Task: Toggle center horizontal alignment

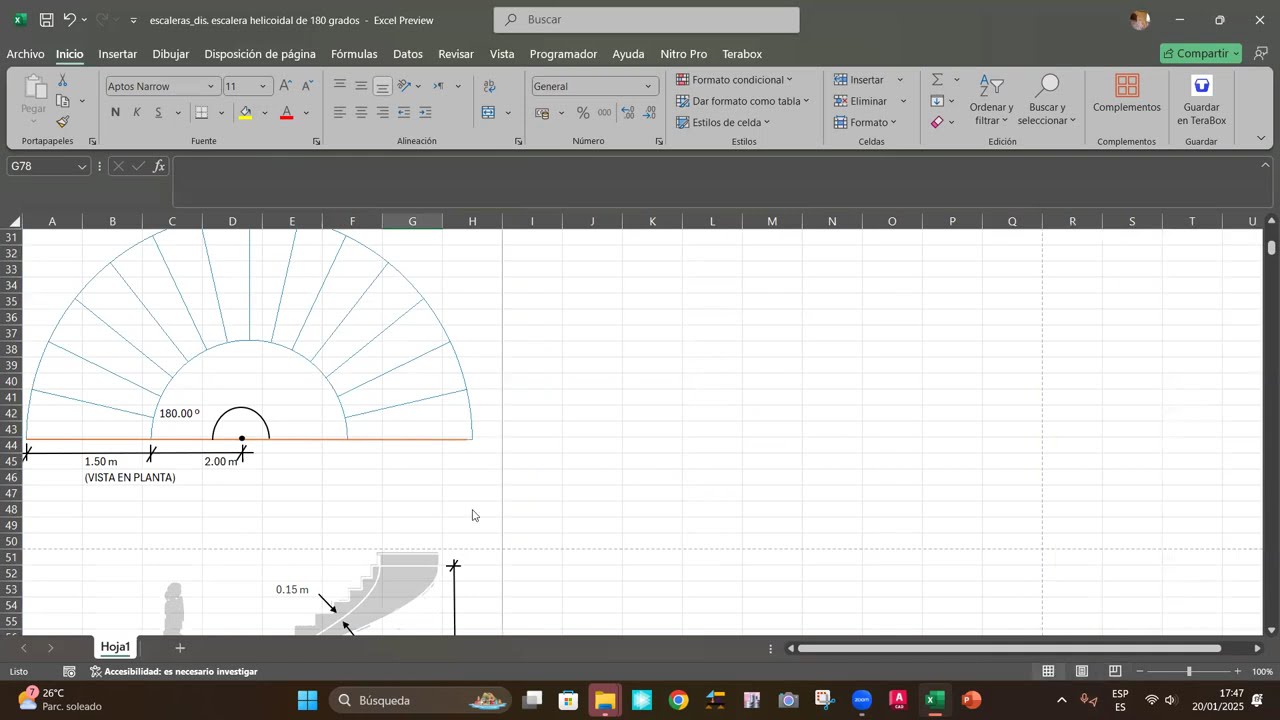Action: (x=361, y=113)
